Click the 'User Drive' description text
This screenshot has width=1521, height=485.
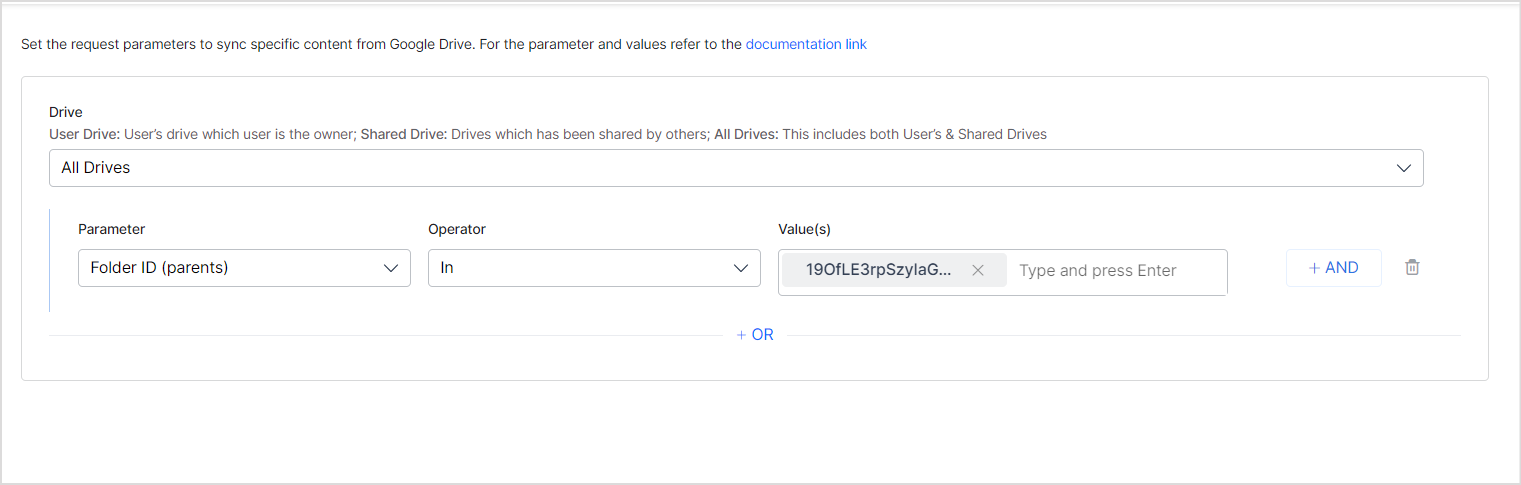point(84,134)
